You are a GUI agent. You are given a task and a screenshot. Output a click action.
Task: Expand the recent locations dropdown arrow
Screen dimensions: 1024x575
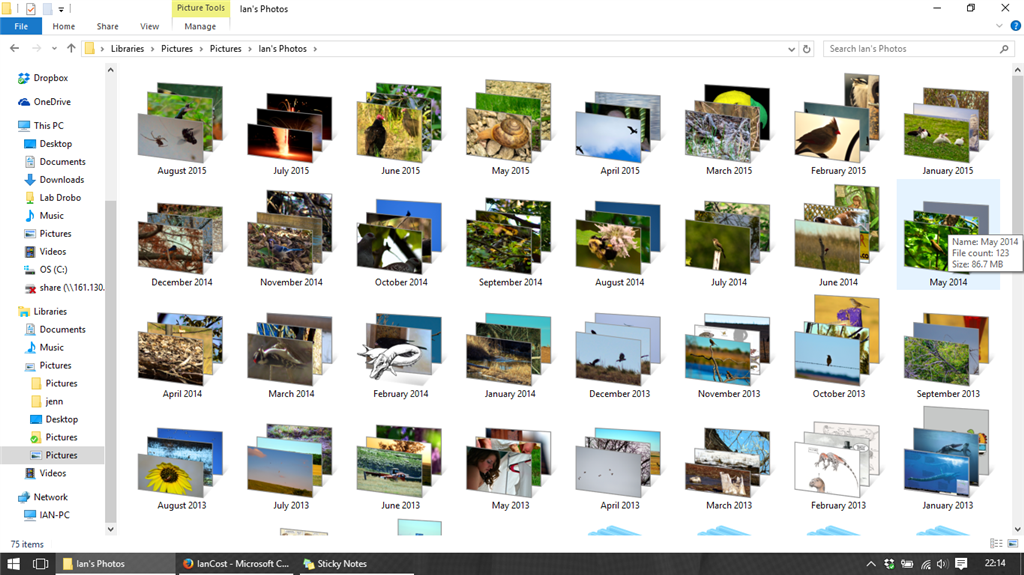[54, 48]
